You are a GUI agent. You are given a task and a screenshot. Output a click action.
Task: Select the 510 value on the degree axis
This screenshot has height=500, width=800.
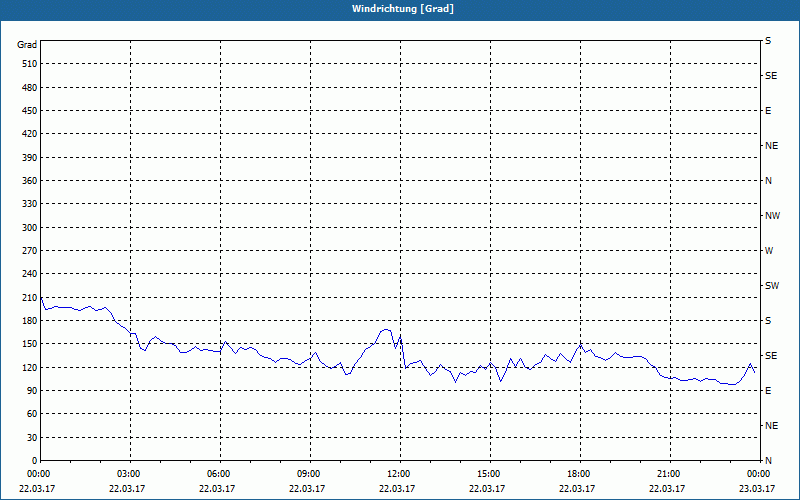click(29, 64)
